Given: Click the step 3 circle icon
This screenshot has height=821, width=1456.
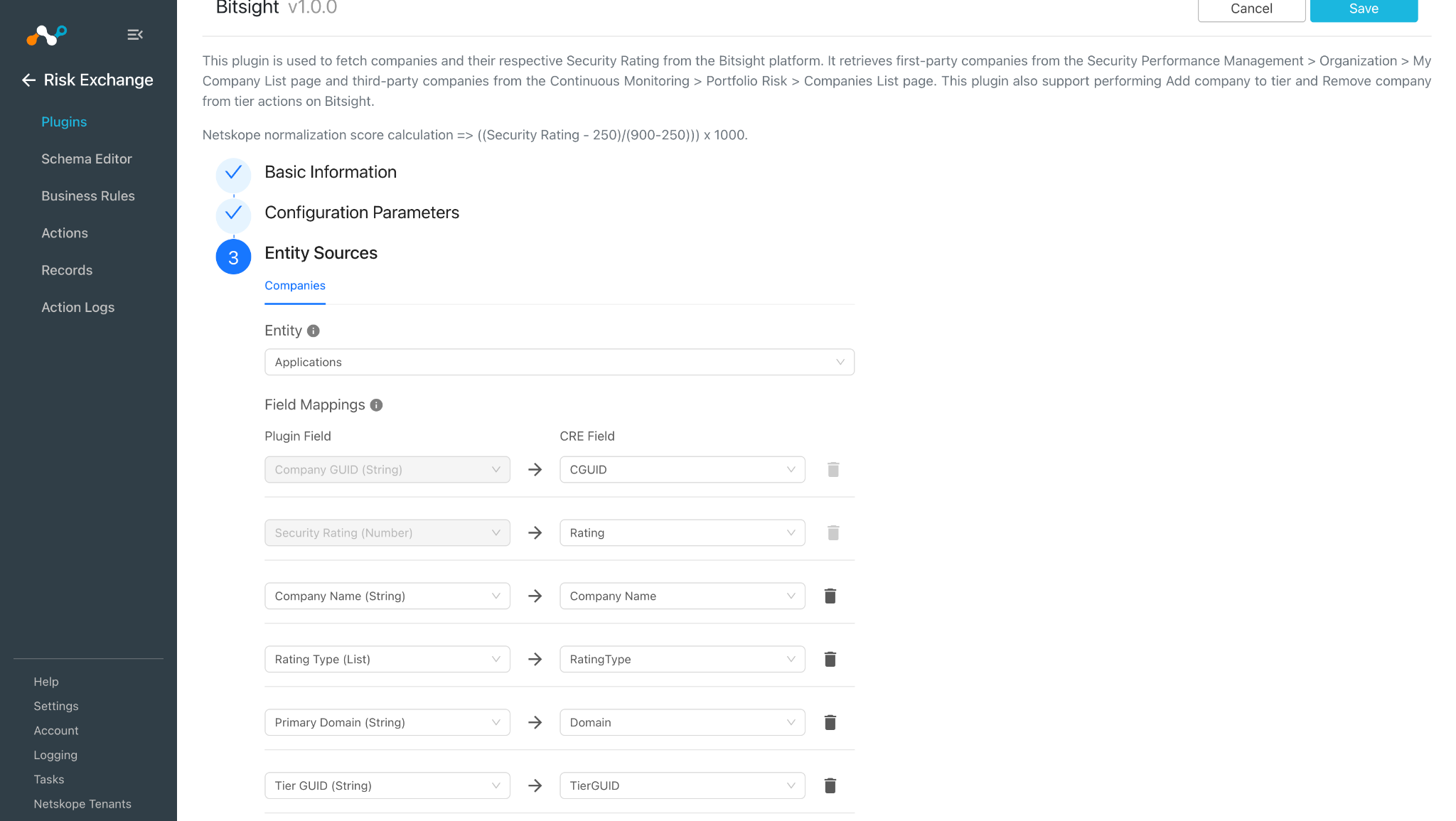Looking at the screenshot, I should click(233, 257).
